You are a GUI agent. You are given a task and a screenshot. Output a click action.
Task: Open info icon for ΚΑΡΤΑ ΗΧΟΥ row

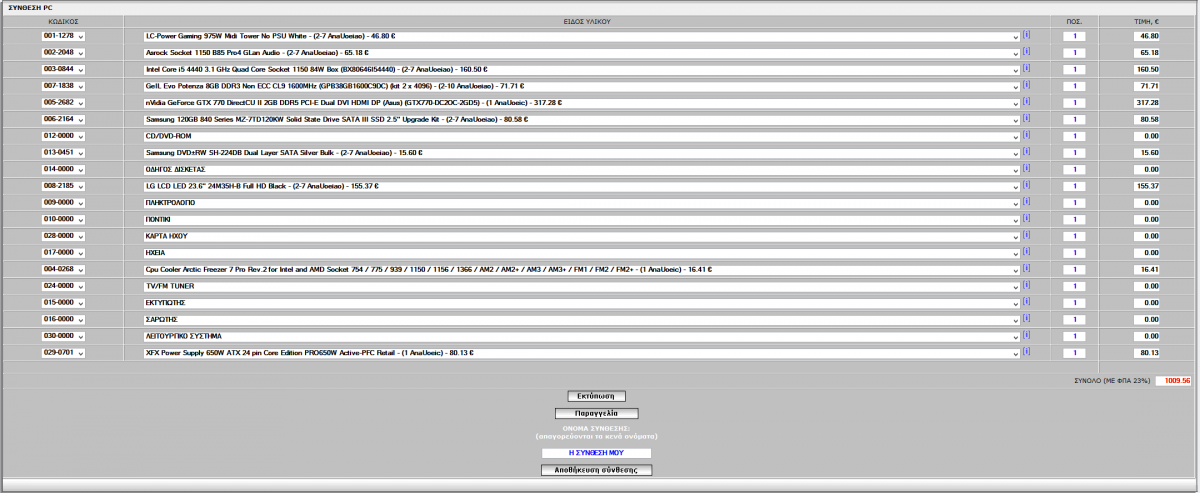pos(1026,235)
